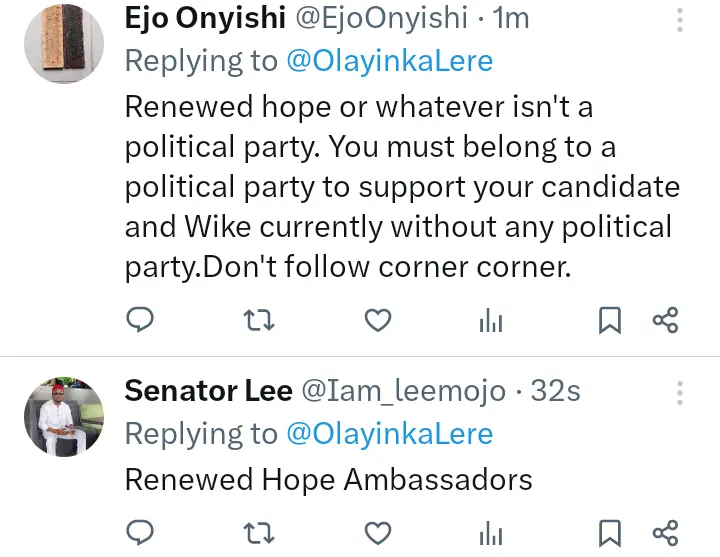Reply to Senator Lee's tweet

pyautogui.click(x=141, y=531)
